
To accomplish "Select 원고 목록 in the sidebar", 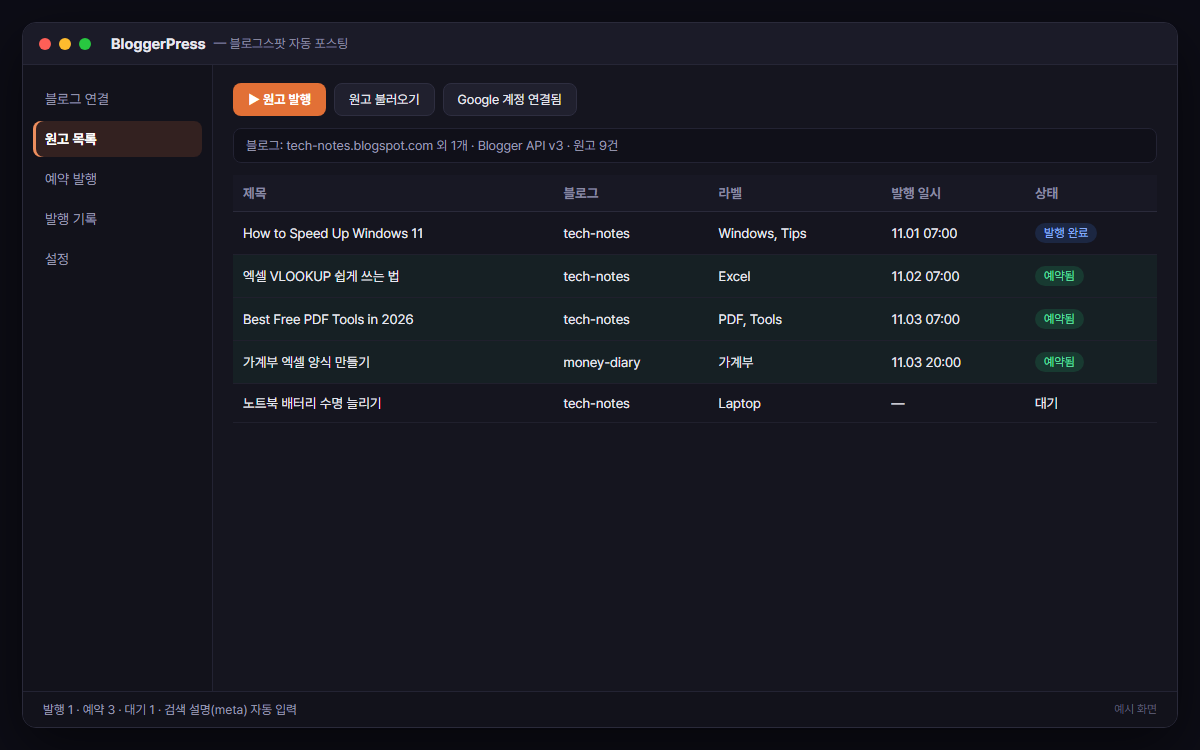I will pyautogui.click(x=117, y=139).
